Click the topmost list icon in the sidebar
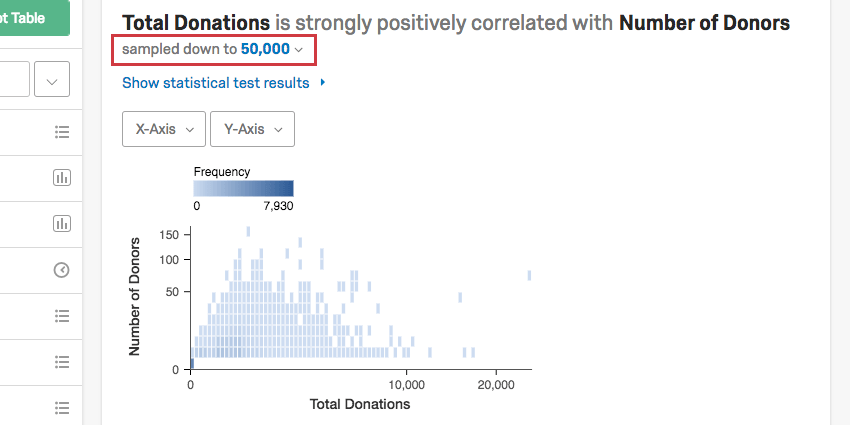 click(62, 132)
